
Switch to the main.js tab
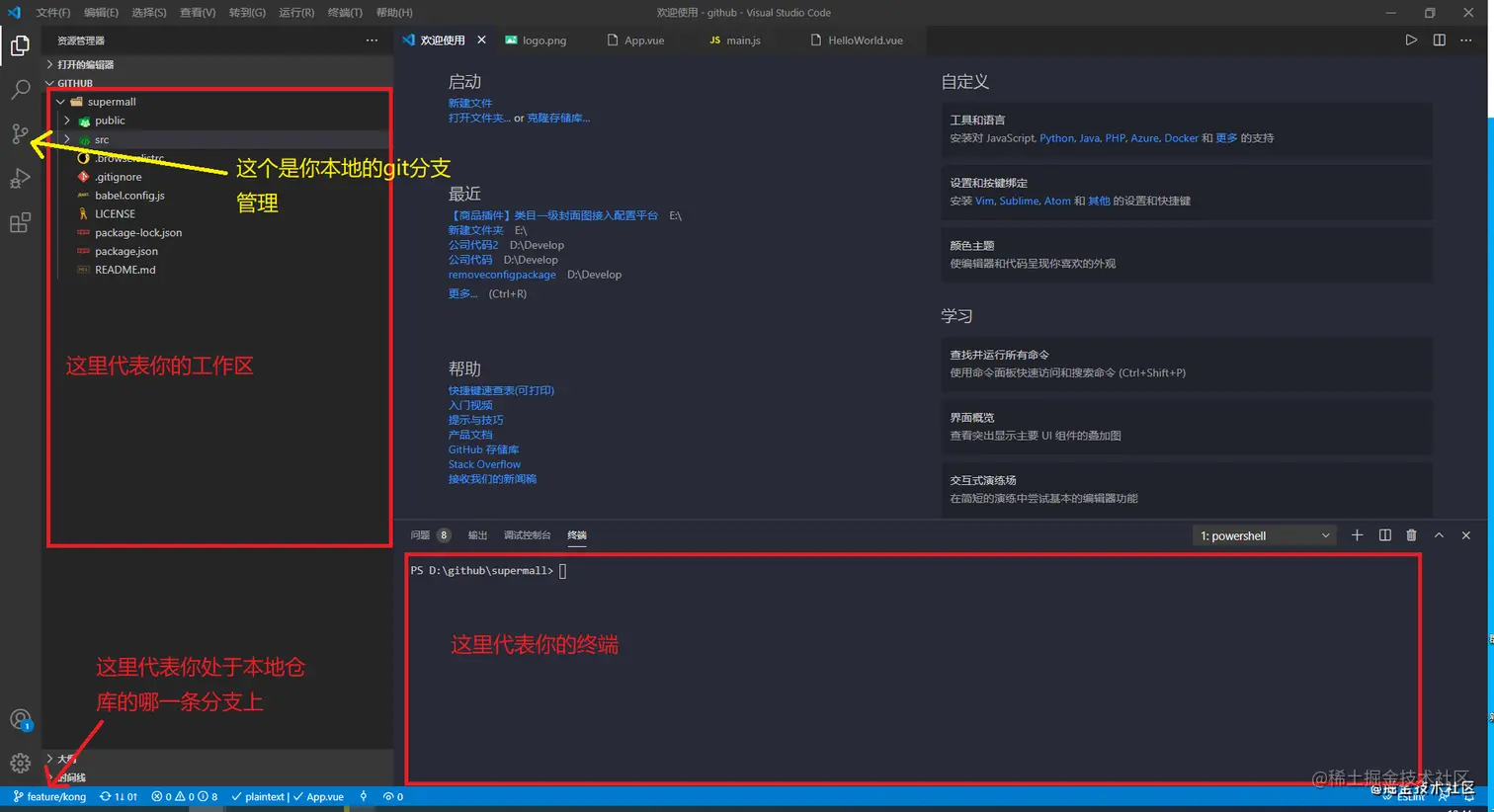coord(742,41)
